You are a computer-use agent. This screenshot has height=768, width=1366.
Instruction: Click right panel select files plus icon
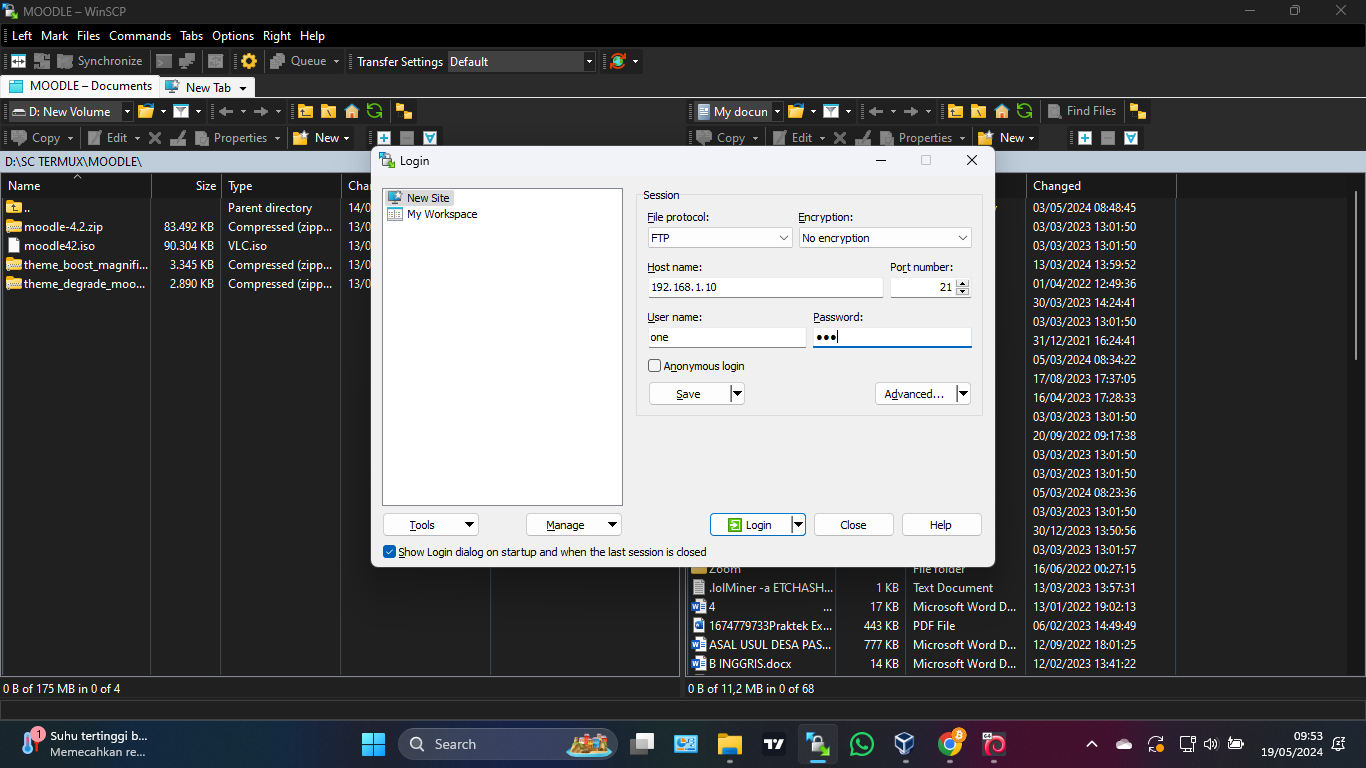click(x=1085, y=138)
